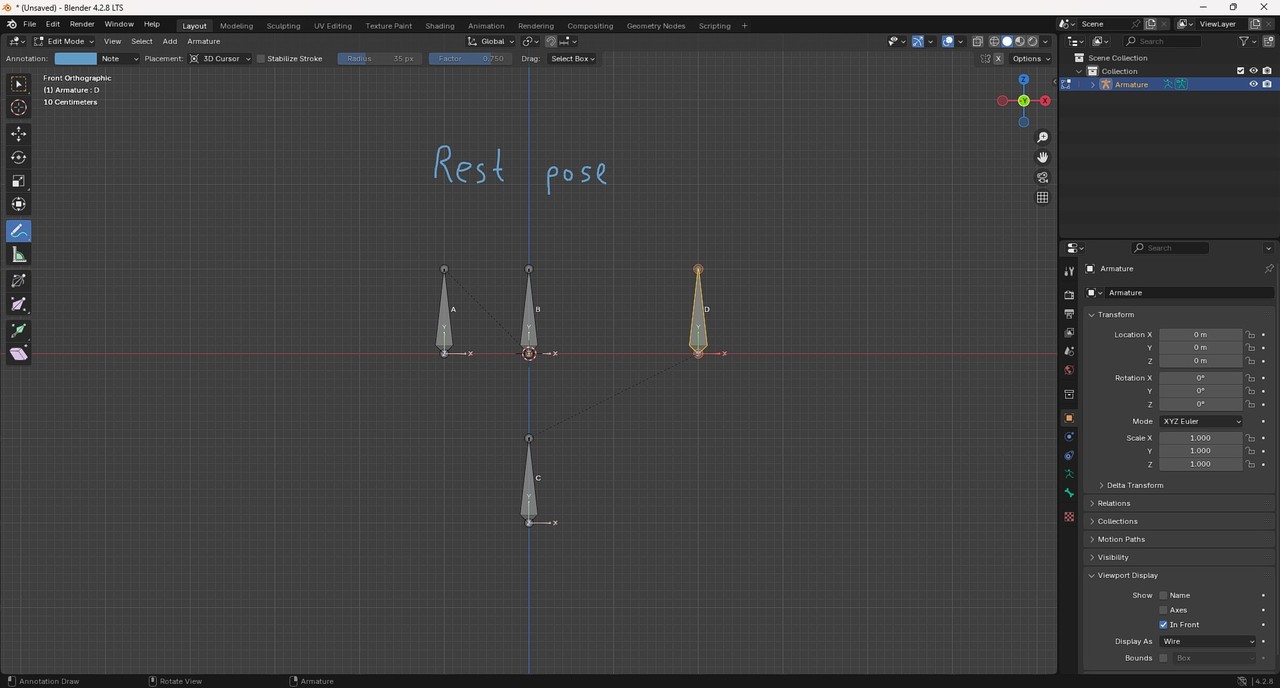Click the zoom viewport magnifier icon
The height and width of the screenshot is (688, 1280).
click(x=1042, y=137)
